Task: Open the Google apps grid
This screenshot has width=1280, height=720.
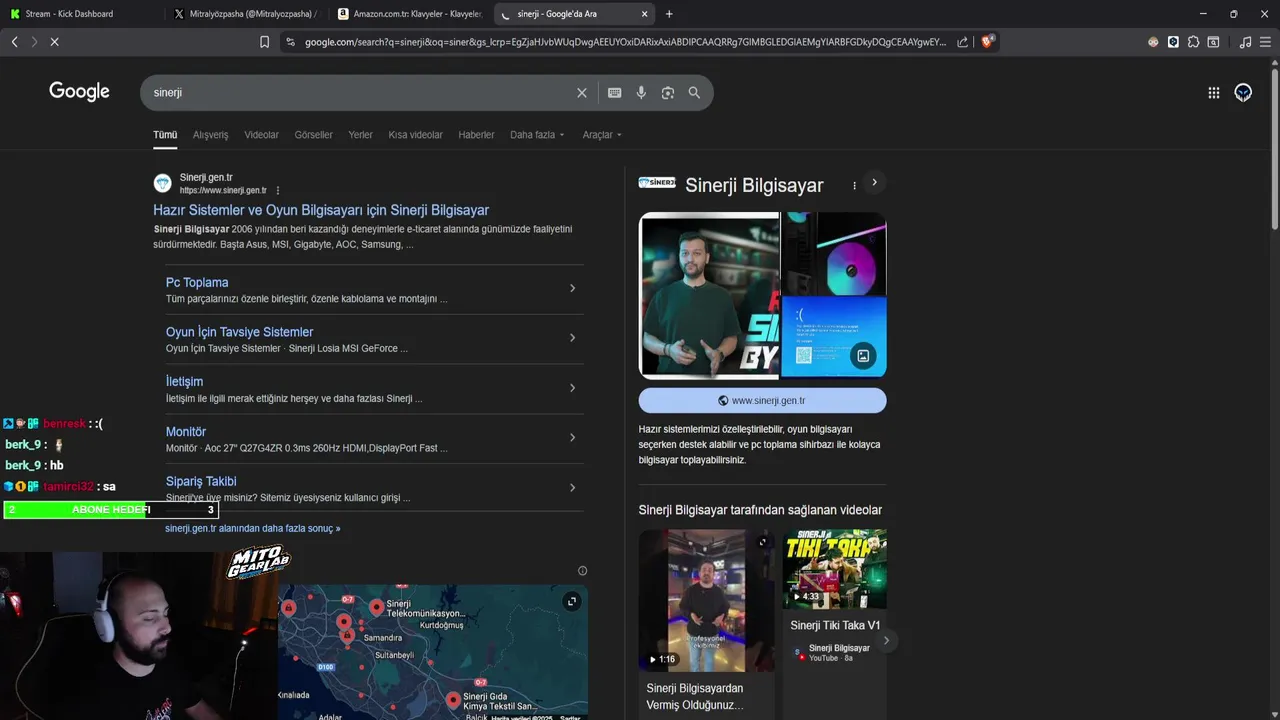Action: 1214,93
